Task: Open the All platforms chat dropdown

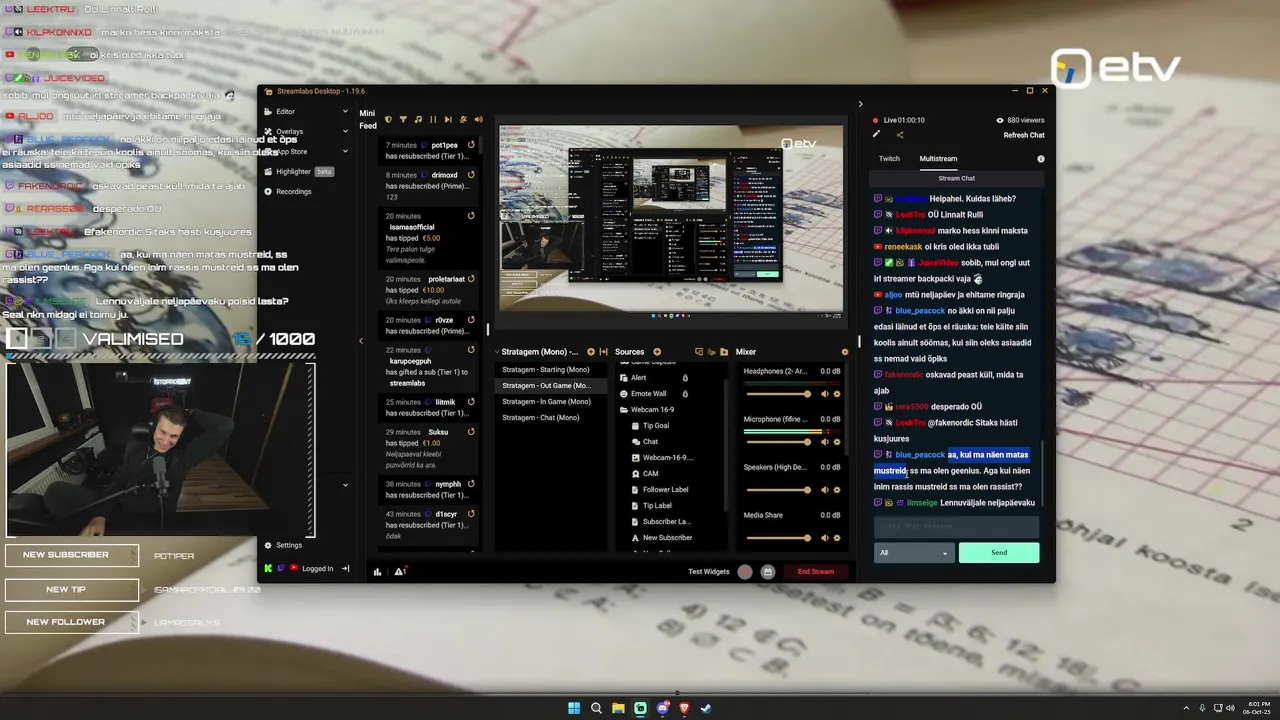Action: (x=913, y=553)
